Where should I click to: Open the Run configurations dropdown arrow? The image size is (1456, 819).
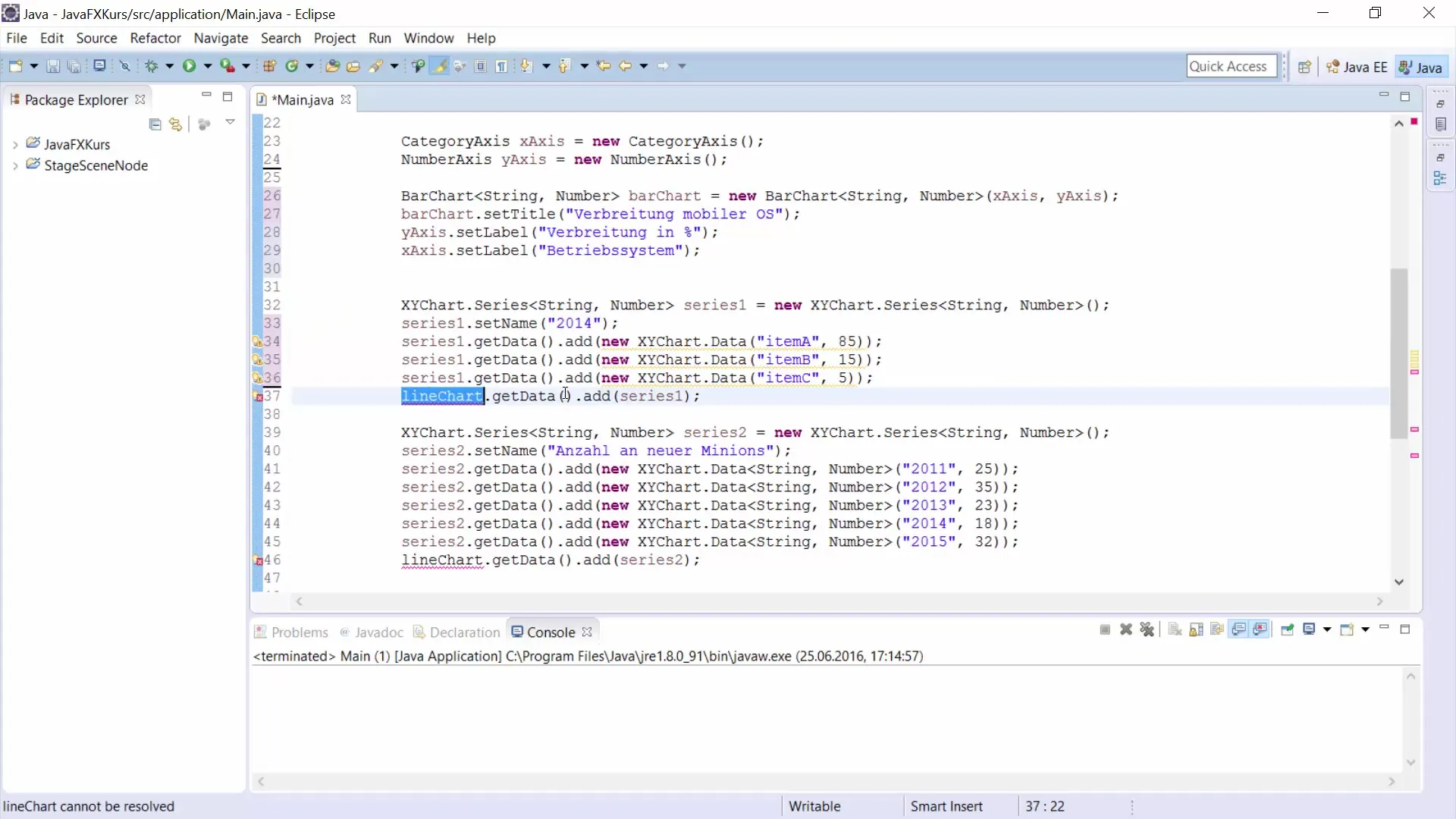pyautogui.click(x=207, y=66)
